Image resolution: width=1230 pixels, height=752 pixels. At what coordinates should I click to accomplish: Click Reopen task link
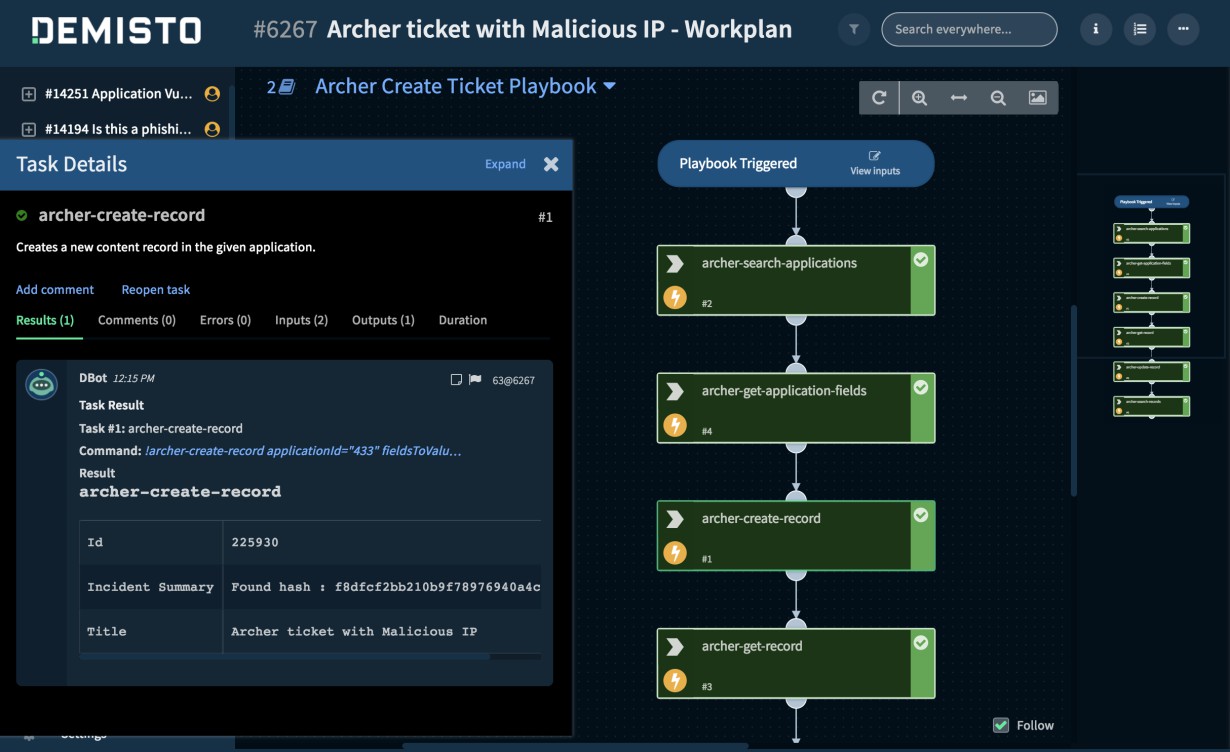156,290
